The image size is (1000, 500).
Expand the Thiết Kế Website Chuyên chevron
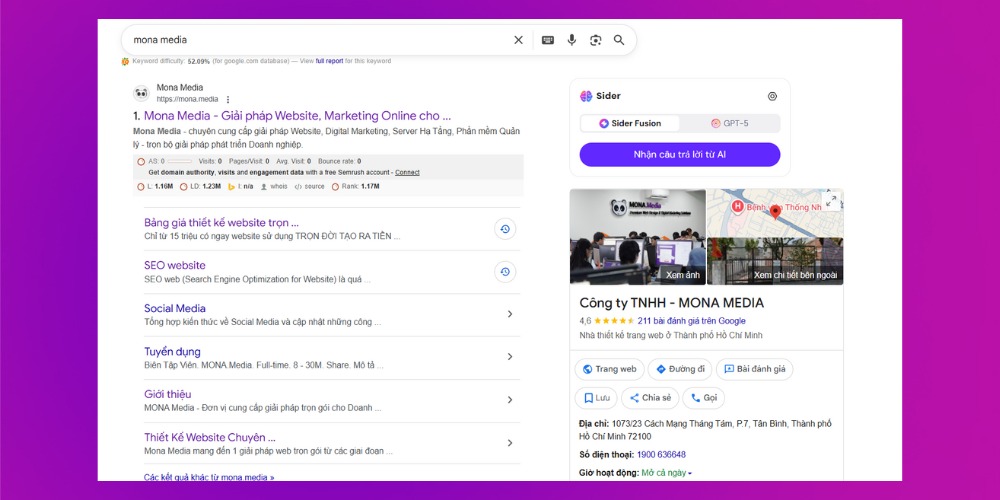[510, 443]
